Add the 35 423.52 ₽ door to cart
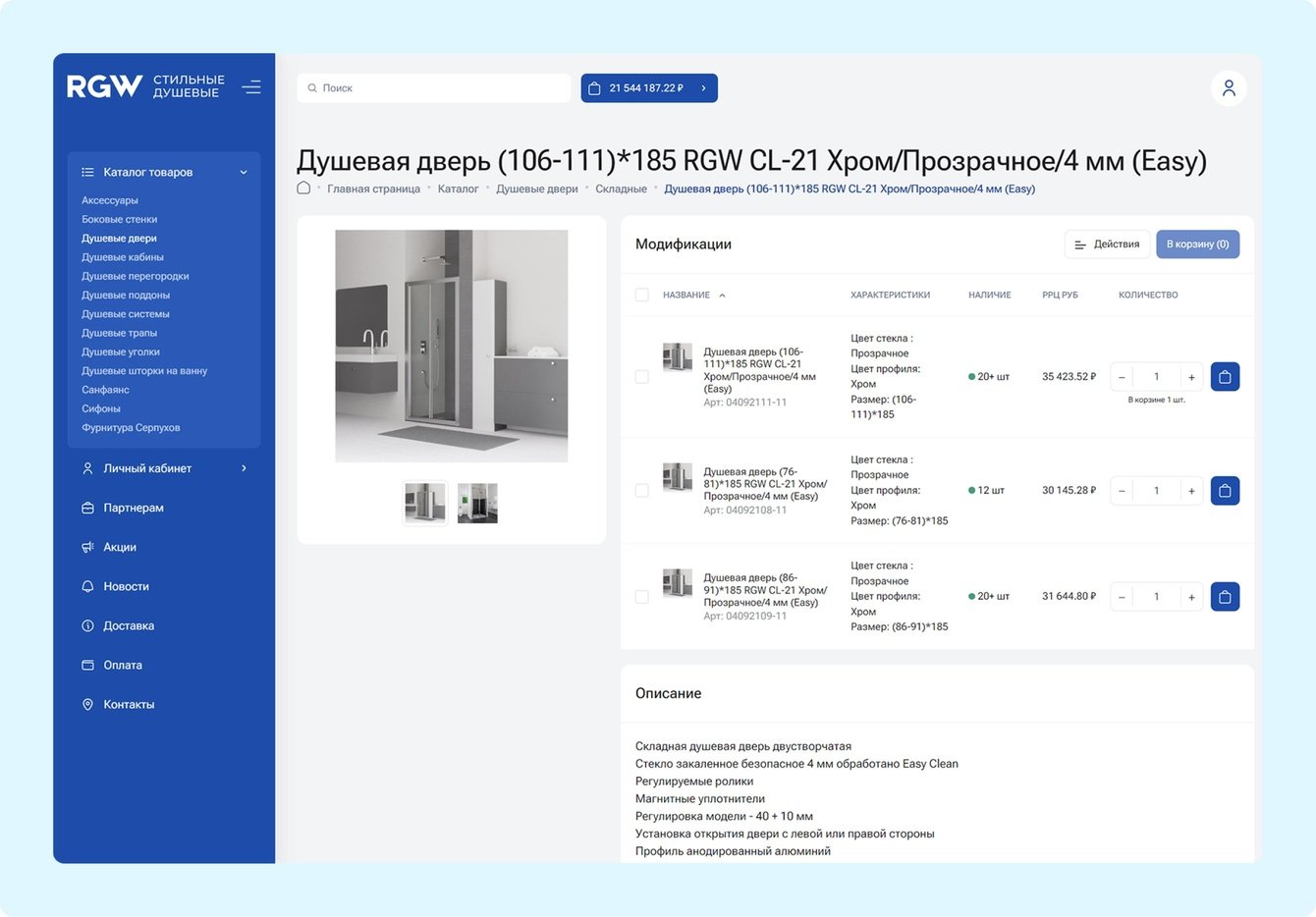1316x917 pixels. [x=1225, y=377]
